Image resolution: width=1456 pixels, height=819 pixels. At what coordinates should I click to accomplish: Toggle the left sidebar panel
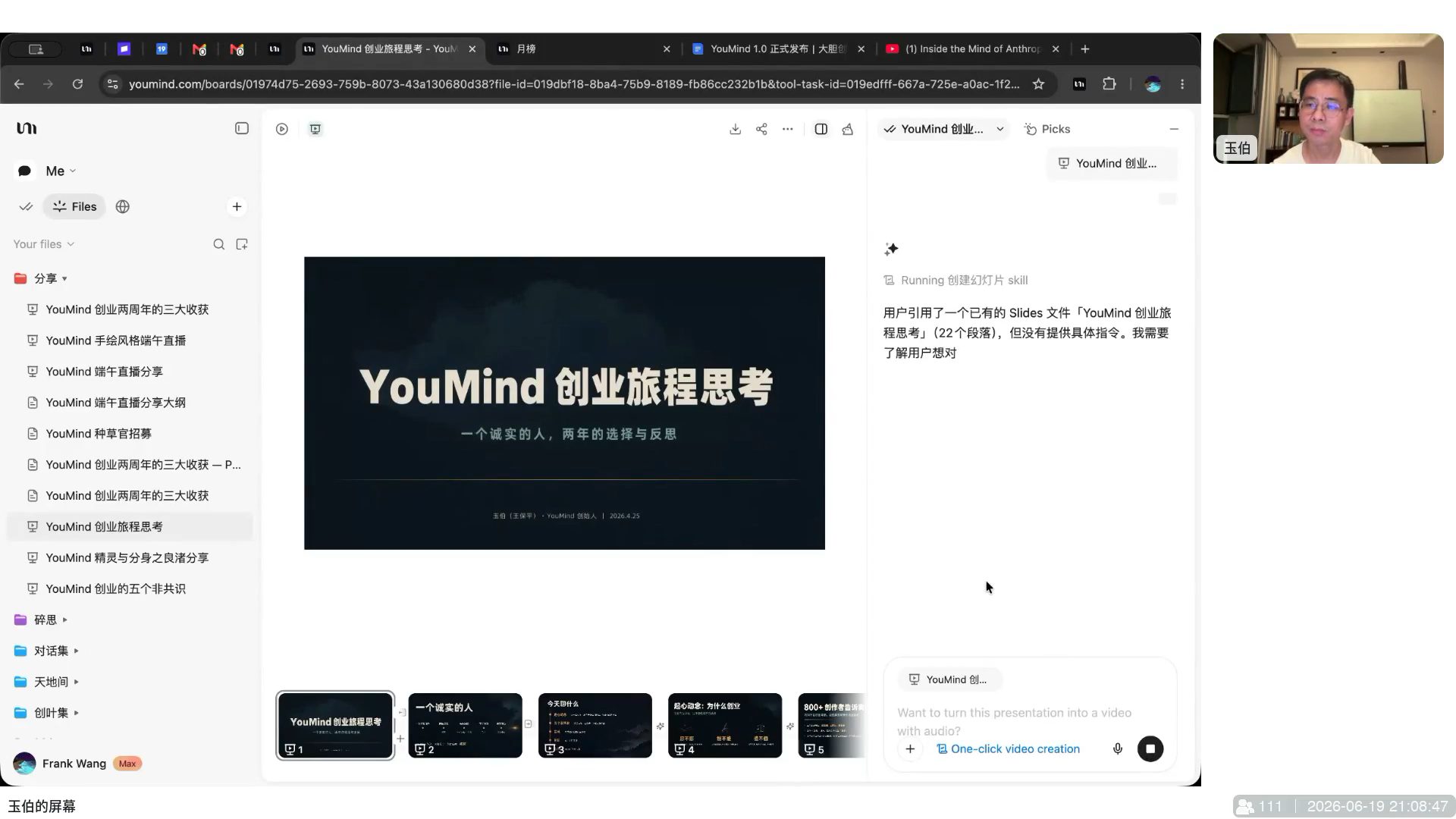[242, 129]
